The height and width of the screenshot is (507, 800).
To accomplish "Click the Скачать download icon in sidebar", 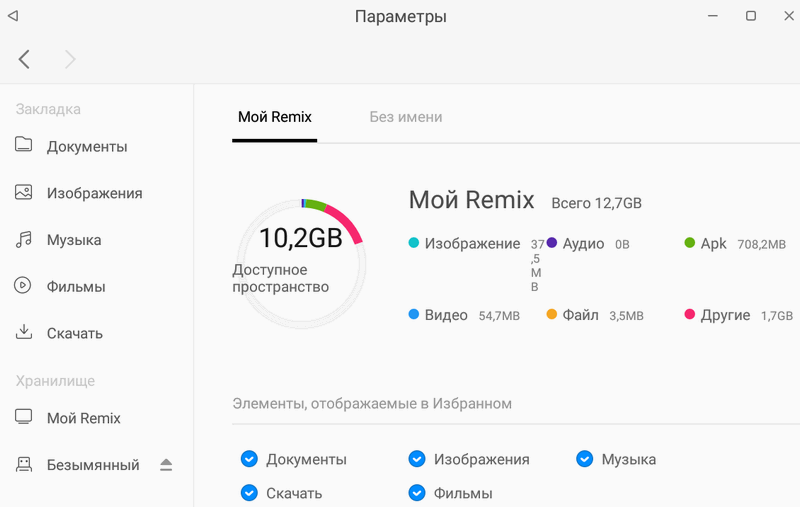I will coord(23,332).
